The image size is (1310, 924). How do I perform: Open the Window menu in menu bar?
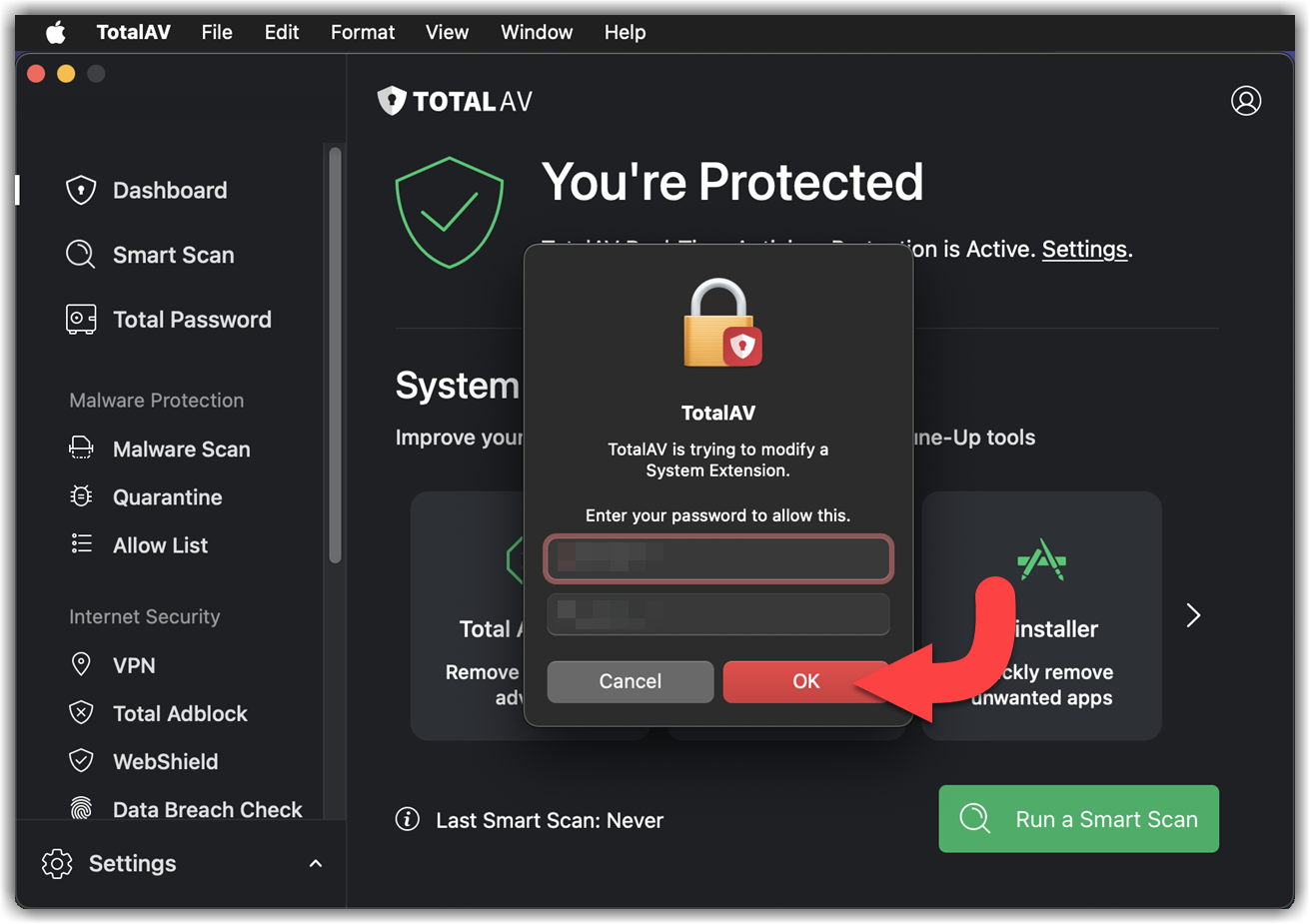coord(537,32)
